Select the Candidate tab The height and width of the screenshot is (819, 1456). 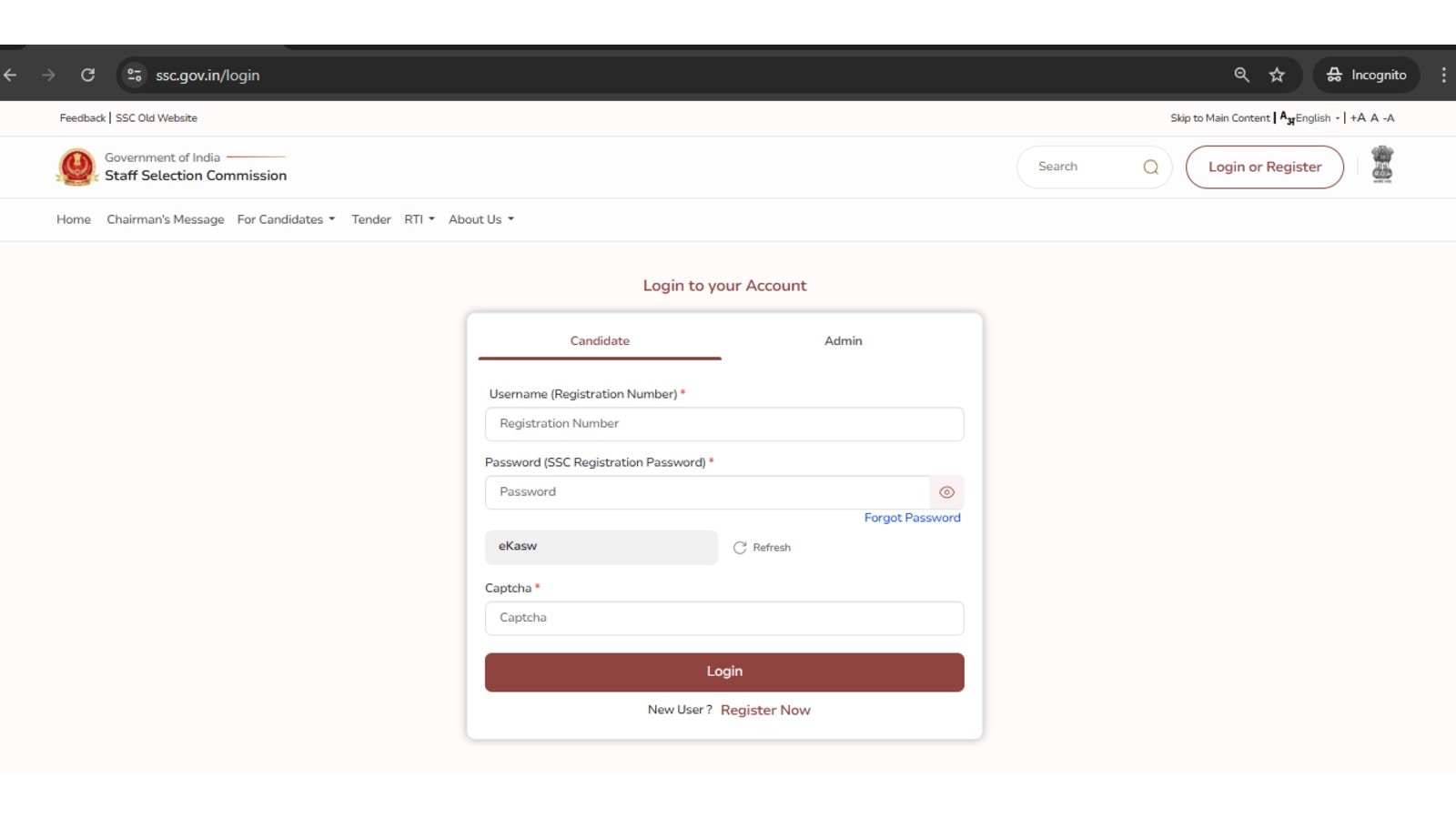pyautogui.click(x=600, y=340)
